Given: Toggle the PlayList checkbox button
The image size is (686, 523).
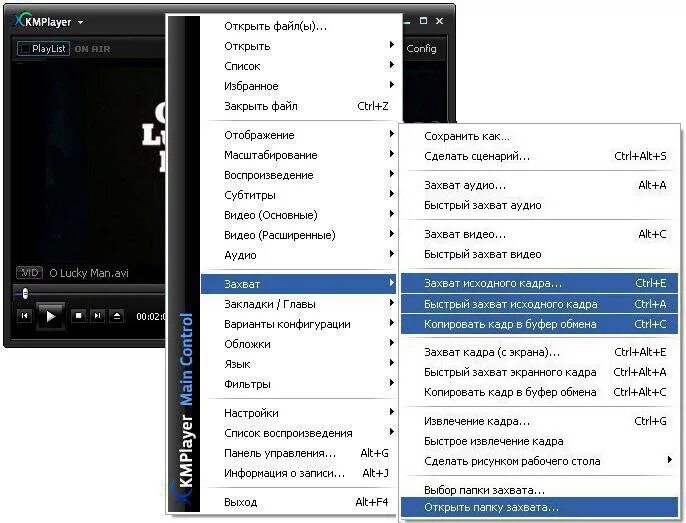Looking at the screenshot, I should 43,49.
